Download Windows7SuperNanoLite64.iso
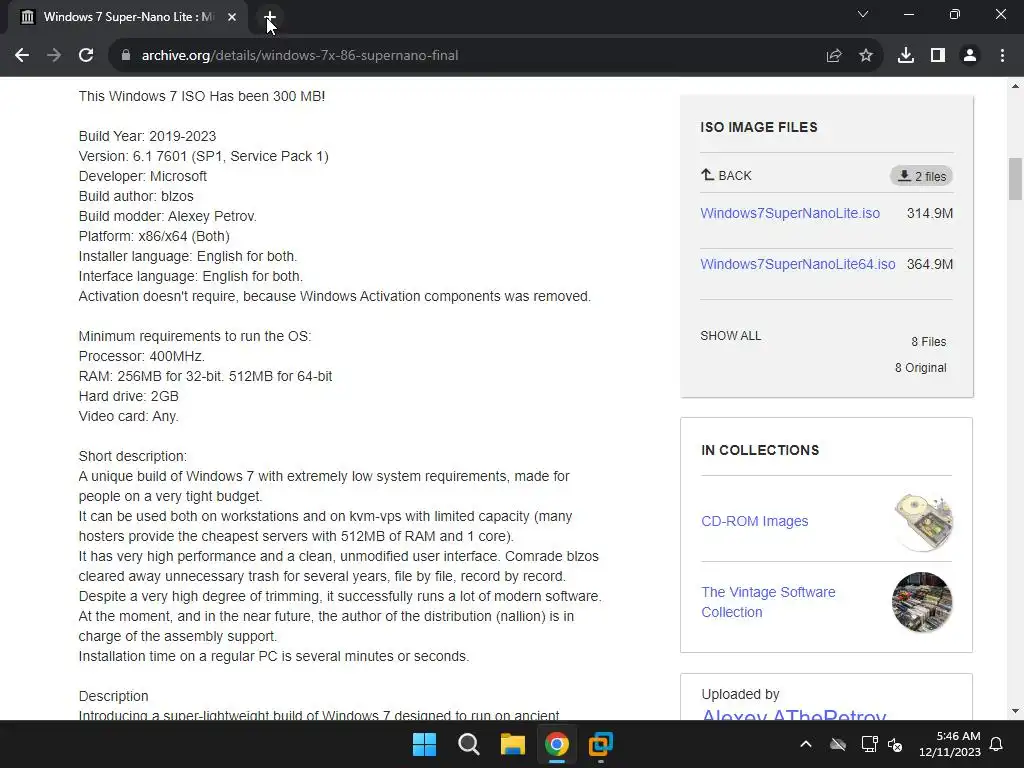 (797, 264)
